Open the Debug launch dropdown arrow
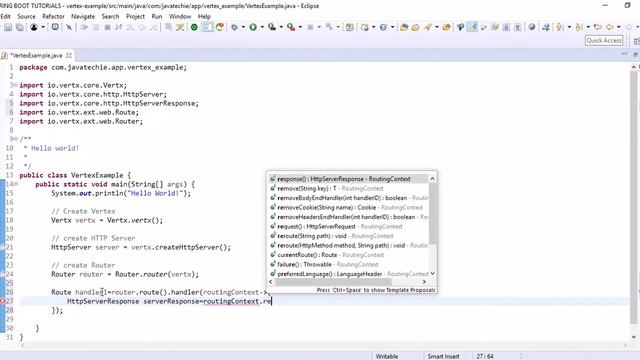 point(243,27)
